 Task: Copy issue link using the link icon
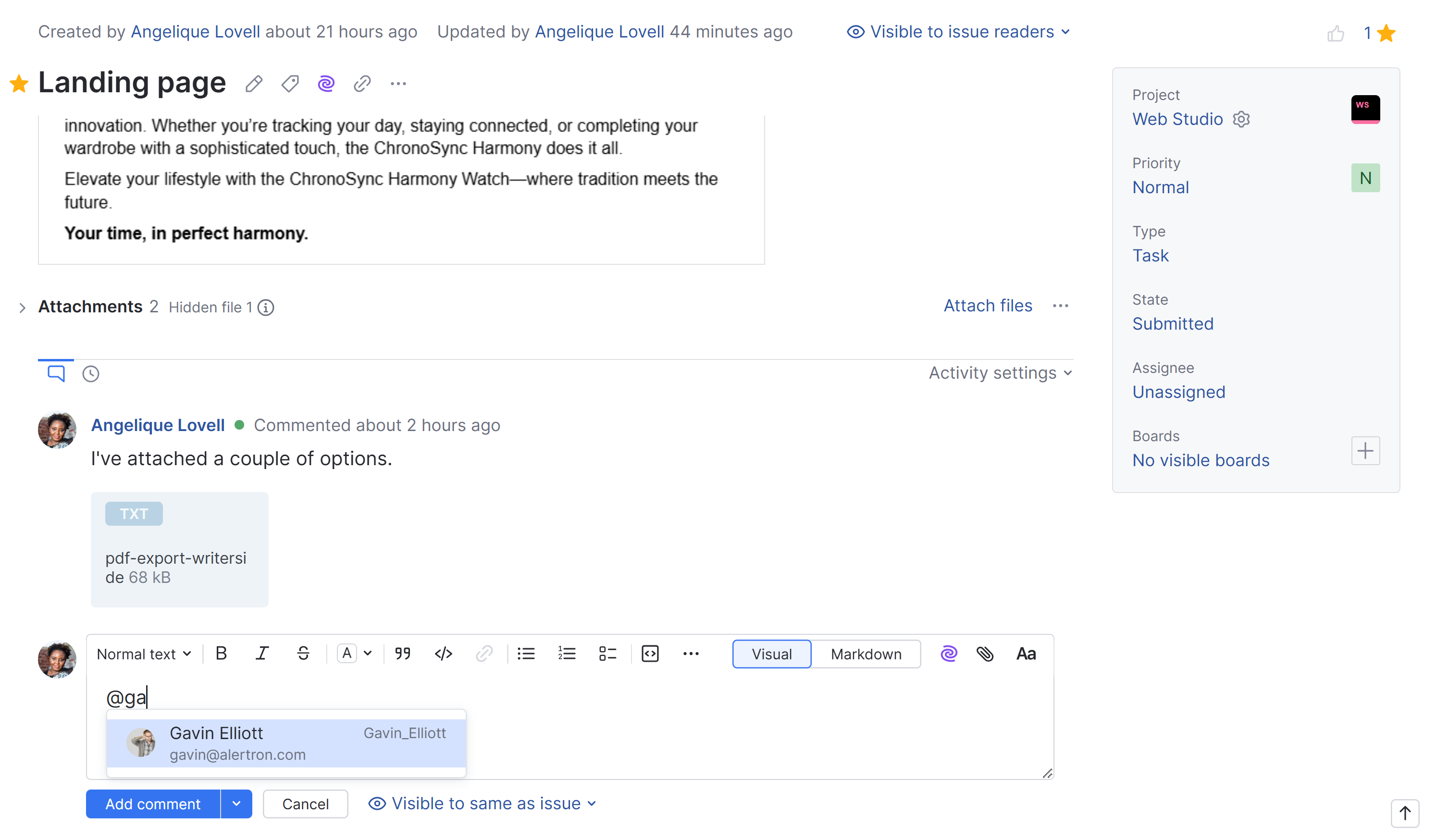click(x=362, y=83)
